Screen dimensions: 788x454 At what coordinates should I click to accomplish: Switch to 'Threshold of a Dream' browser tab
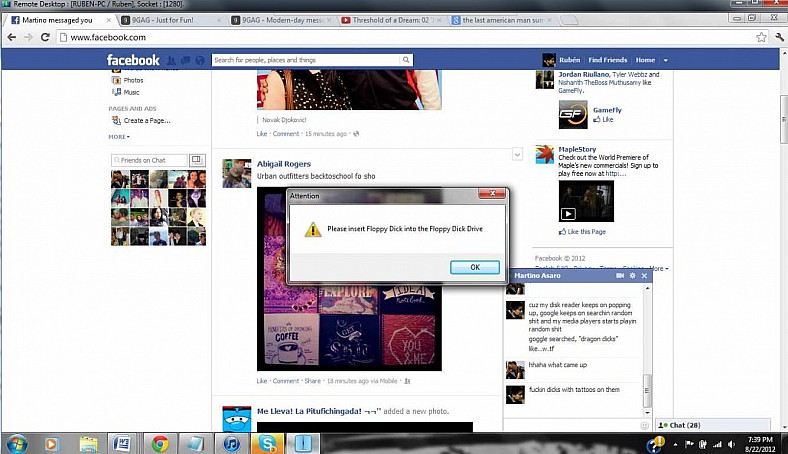pos(388,20)
